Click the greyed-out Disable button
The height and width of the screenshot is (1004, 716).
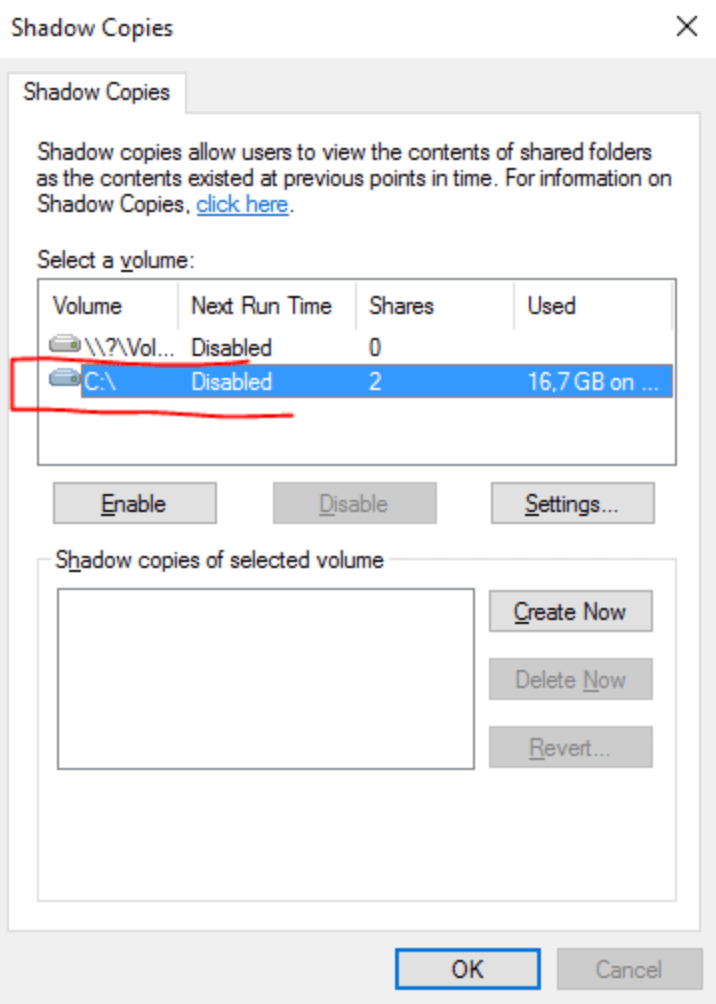coord(354,504)
